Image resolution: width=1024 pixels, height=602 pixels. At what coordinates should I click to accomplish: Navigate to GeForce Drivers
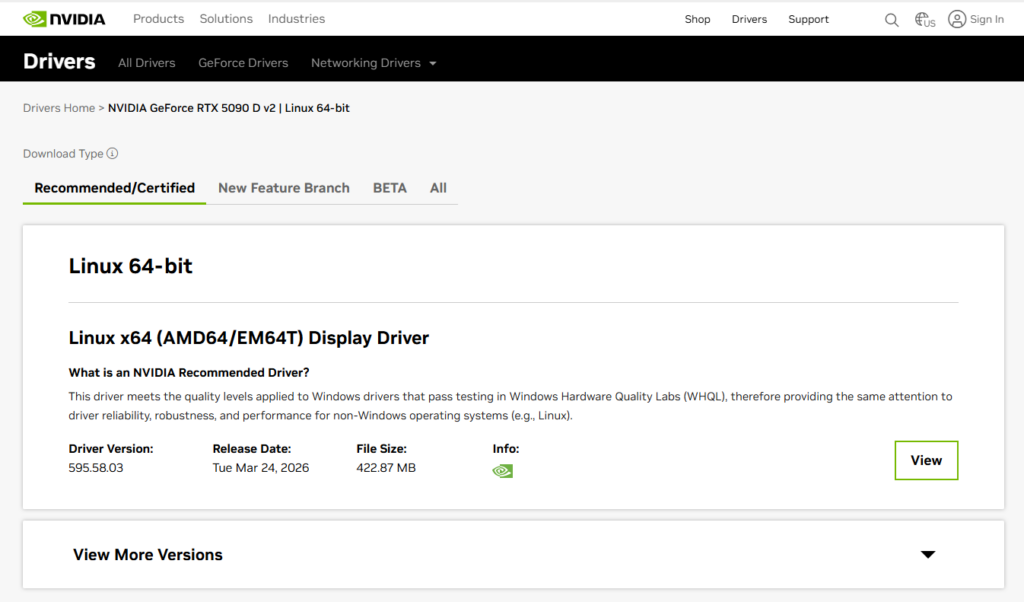[x=243, y=63]
